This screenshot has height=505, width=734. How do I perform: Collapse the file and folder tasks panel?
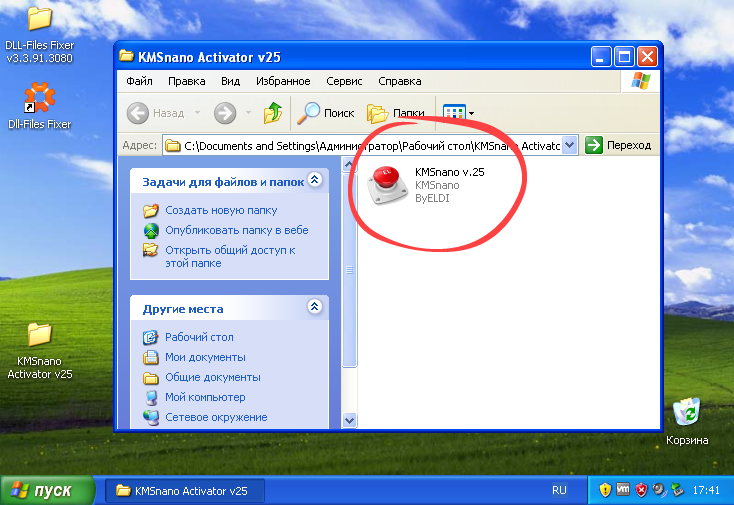coord(315,181)
